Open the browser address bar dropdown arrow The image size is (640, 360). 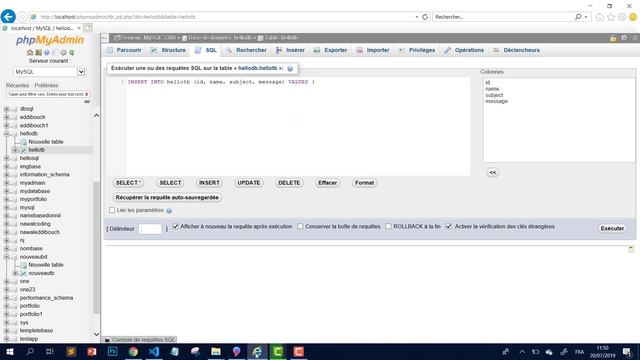(x=417, y=17)
